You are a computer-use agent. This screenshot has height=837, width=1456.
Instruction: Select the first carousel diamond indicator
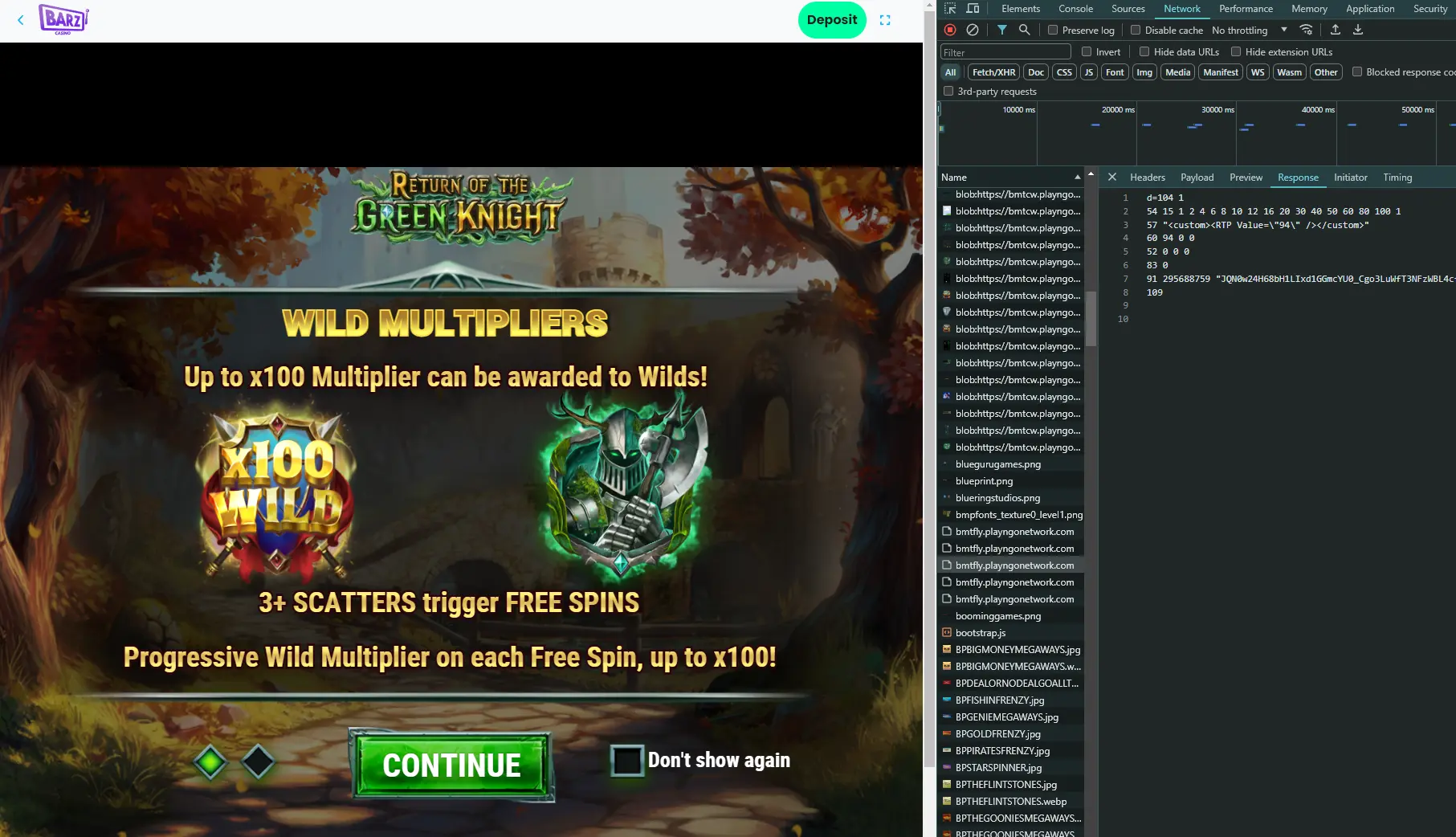click(210, 761)
